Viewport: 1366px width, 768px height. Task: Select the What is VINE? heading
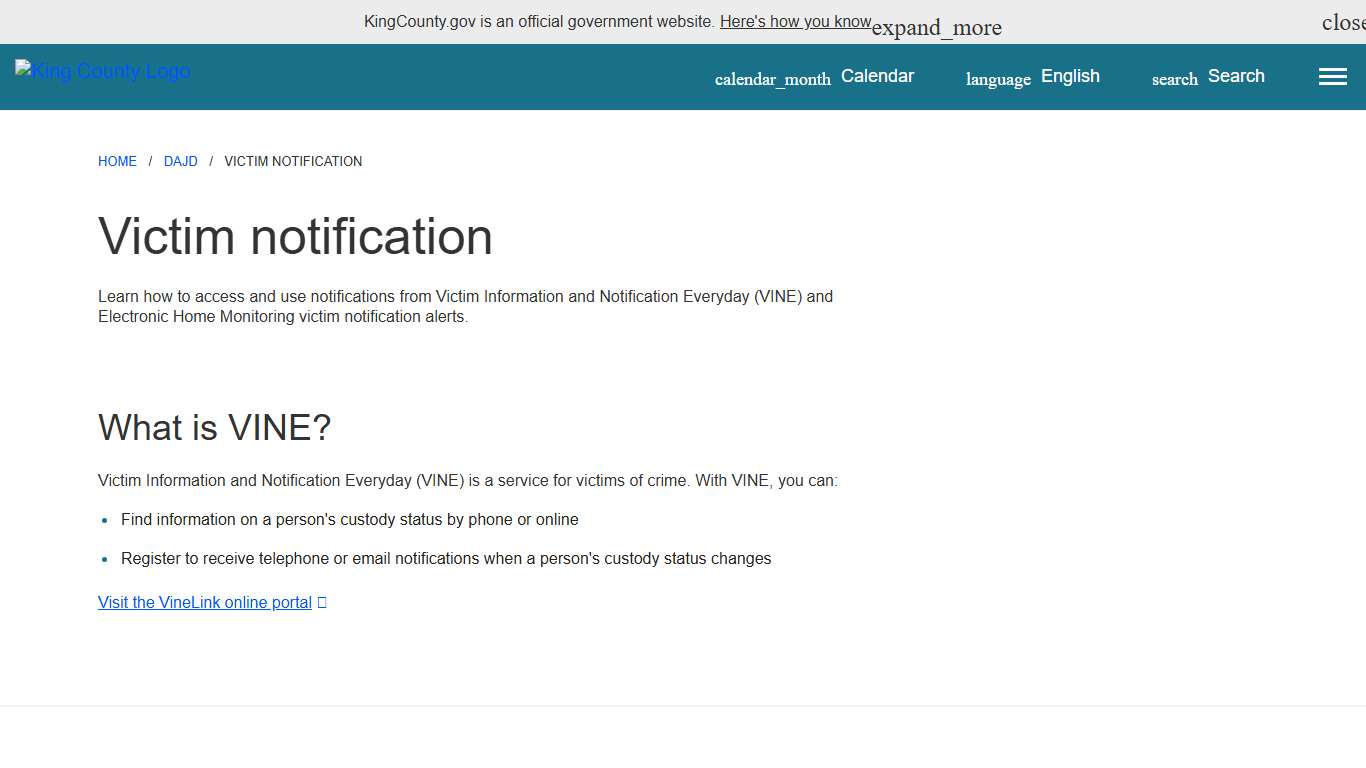[x=214, y=428]
